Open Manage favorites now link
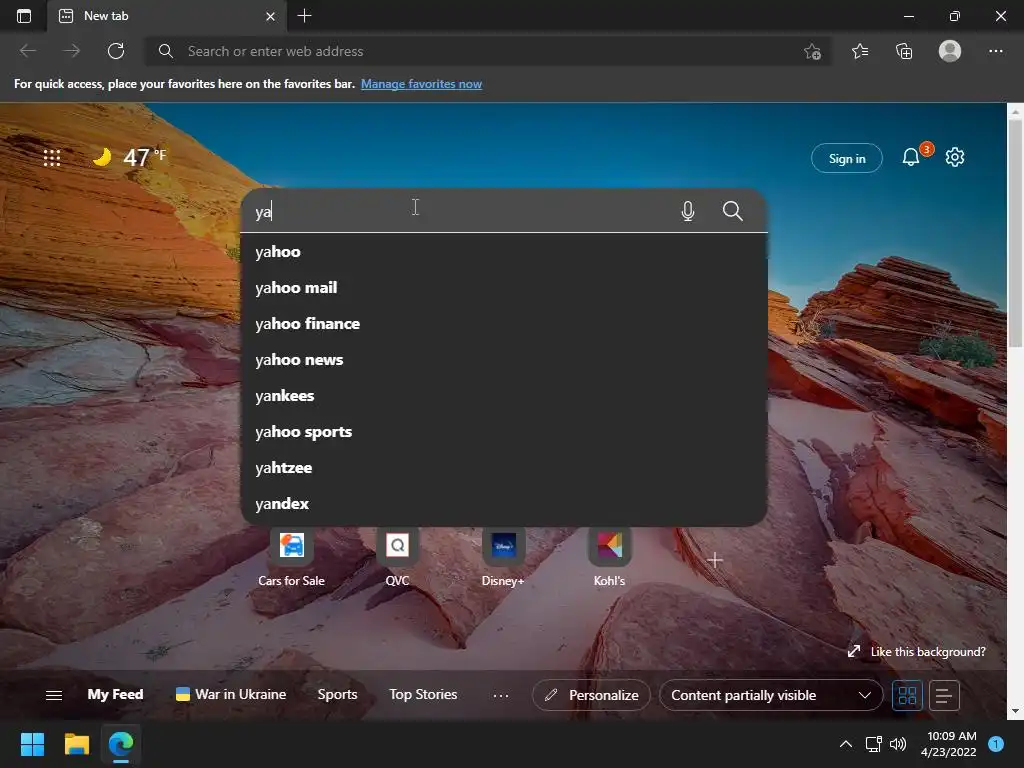This screenshot has width=1024, height=768. tap(421, 84)
